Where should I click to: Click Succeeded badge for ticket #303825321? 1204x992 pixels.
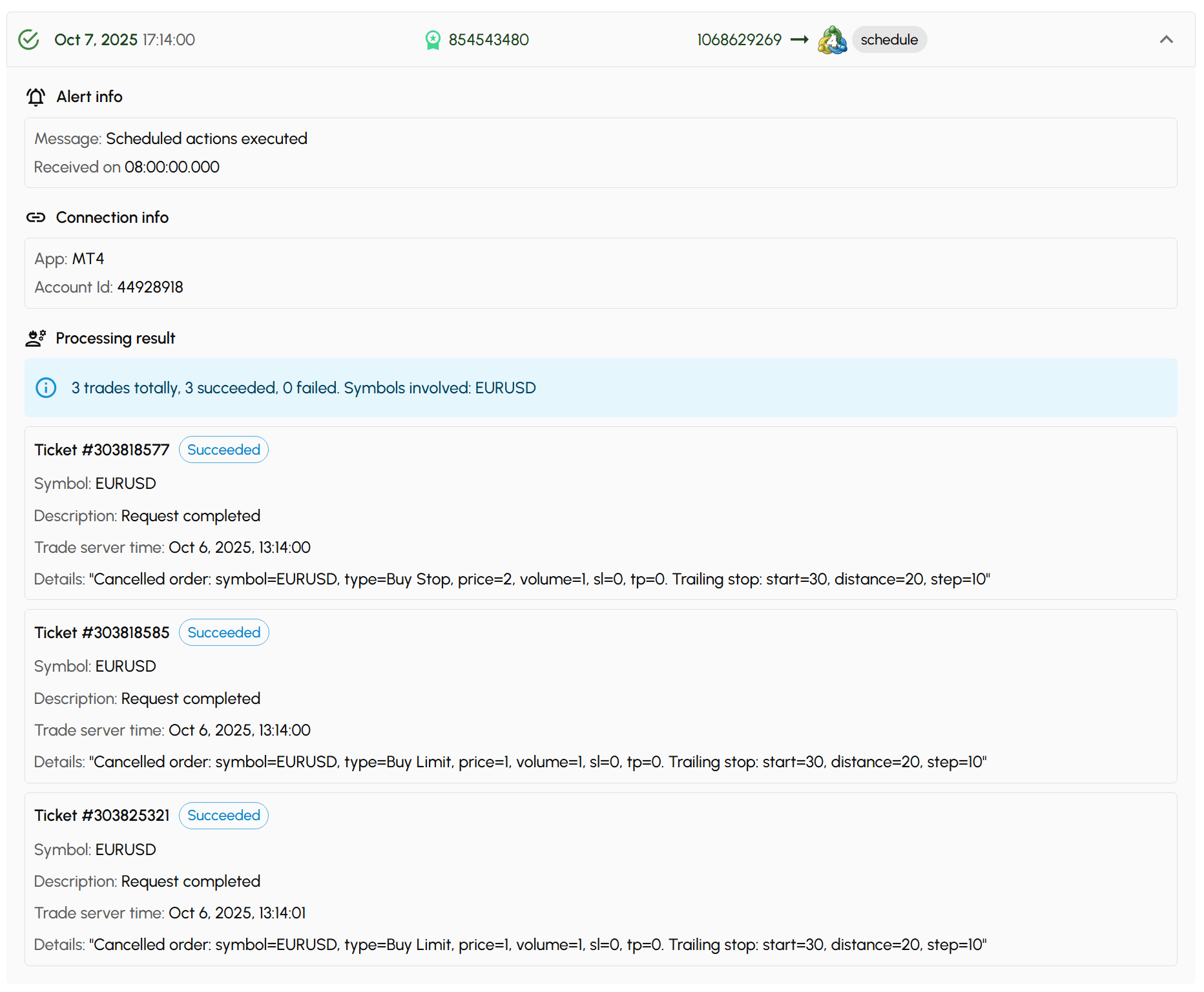tap(223, 816)
